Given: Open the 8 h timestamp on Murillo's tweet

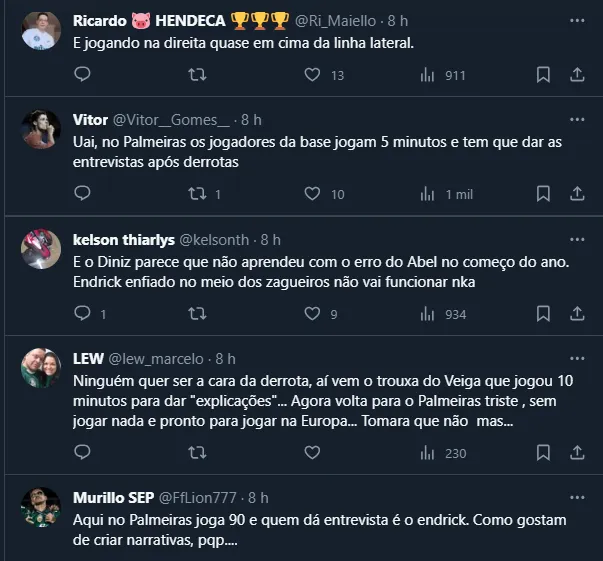Looking at the screenshot, I should click(258, 497).
